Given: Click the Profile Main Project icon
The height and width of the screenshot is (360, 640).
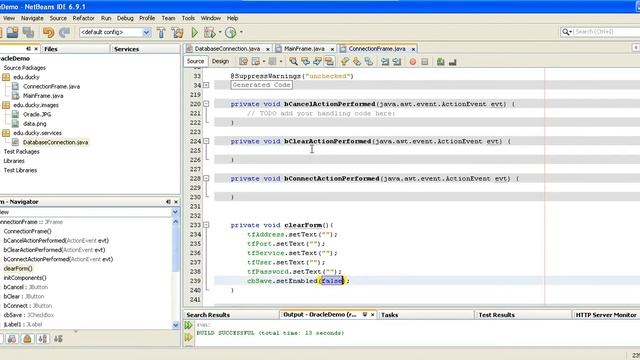Looking at the screenshot, I should point(231,32).
